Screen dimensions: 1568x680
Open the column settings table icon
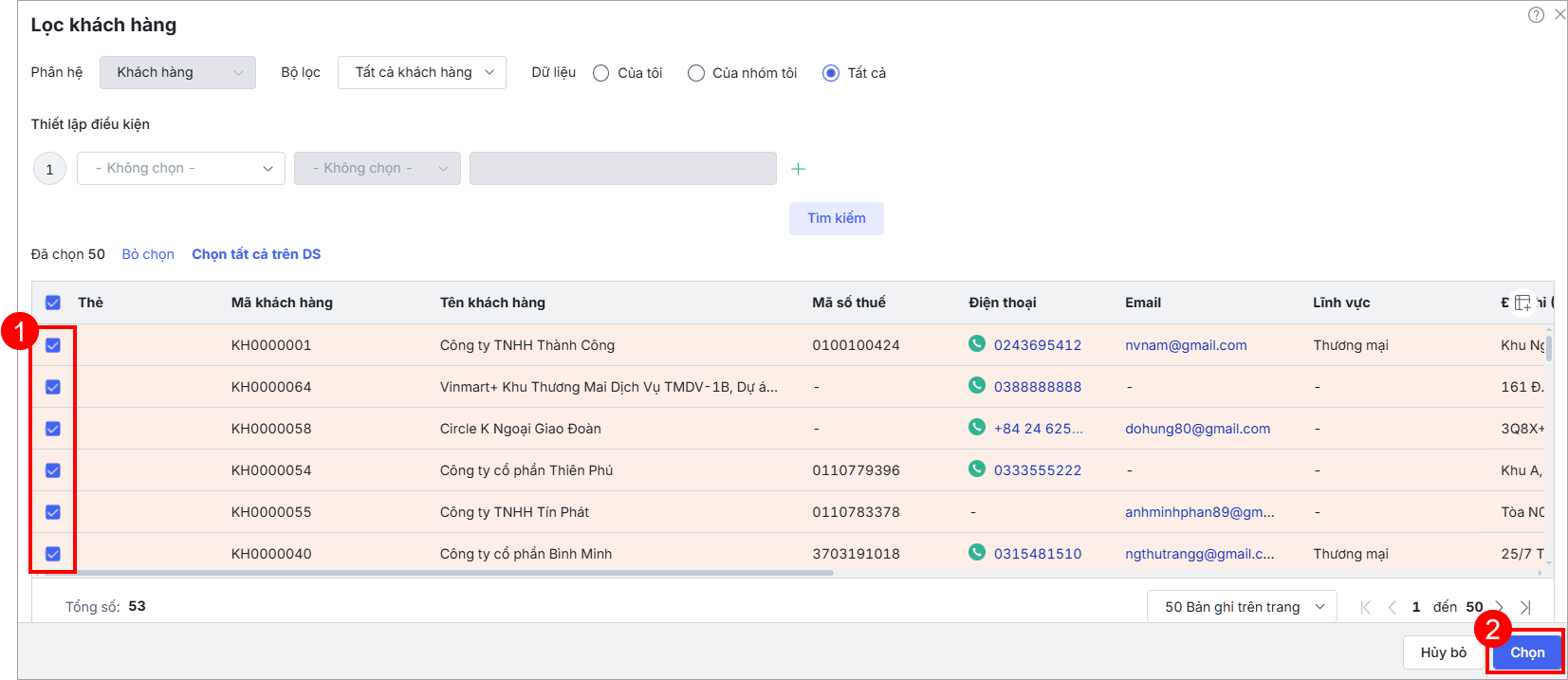click(1522, 303)
